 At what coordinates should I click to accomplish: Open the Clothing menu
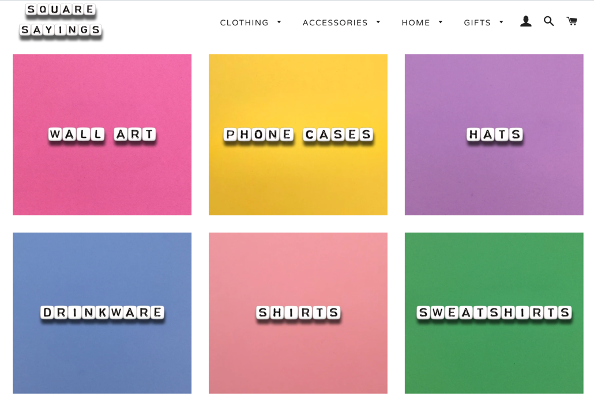[x=244, y=23]
